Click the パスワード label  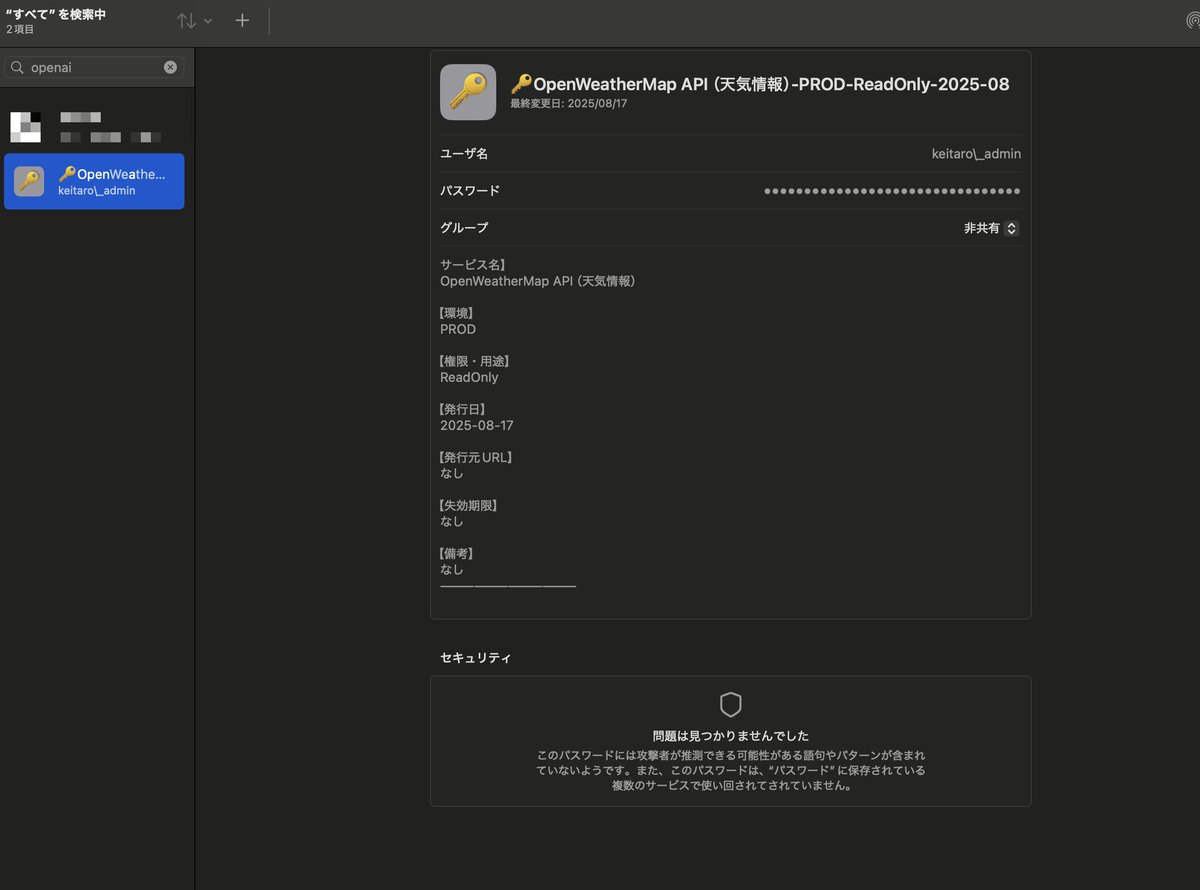470,191
